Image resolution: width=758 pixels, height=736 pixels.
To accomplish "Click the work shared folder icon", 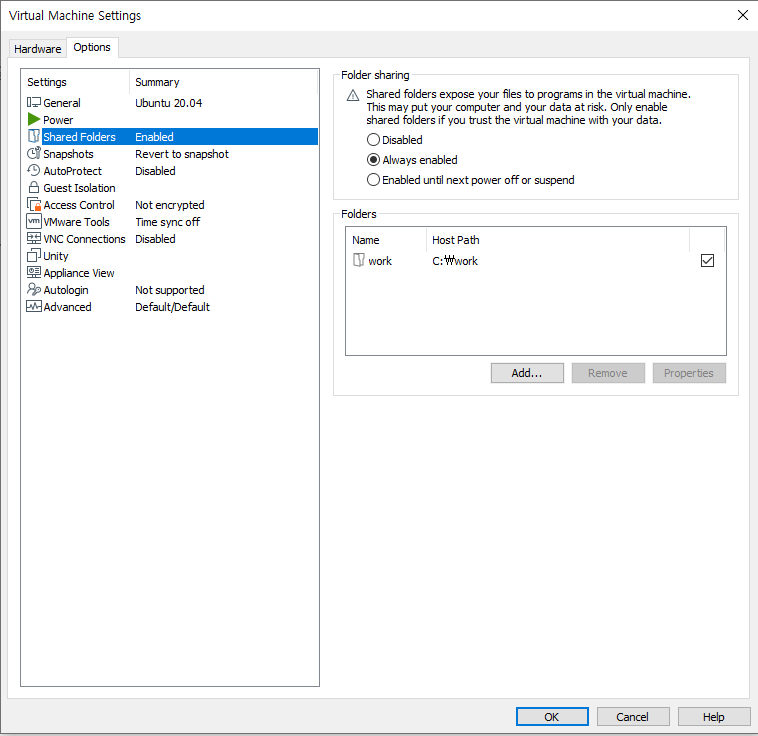I will click(358, 261).
